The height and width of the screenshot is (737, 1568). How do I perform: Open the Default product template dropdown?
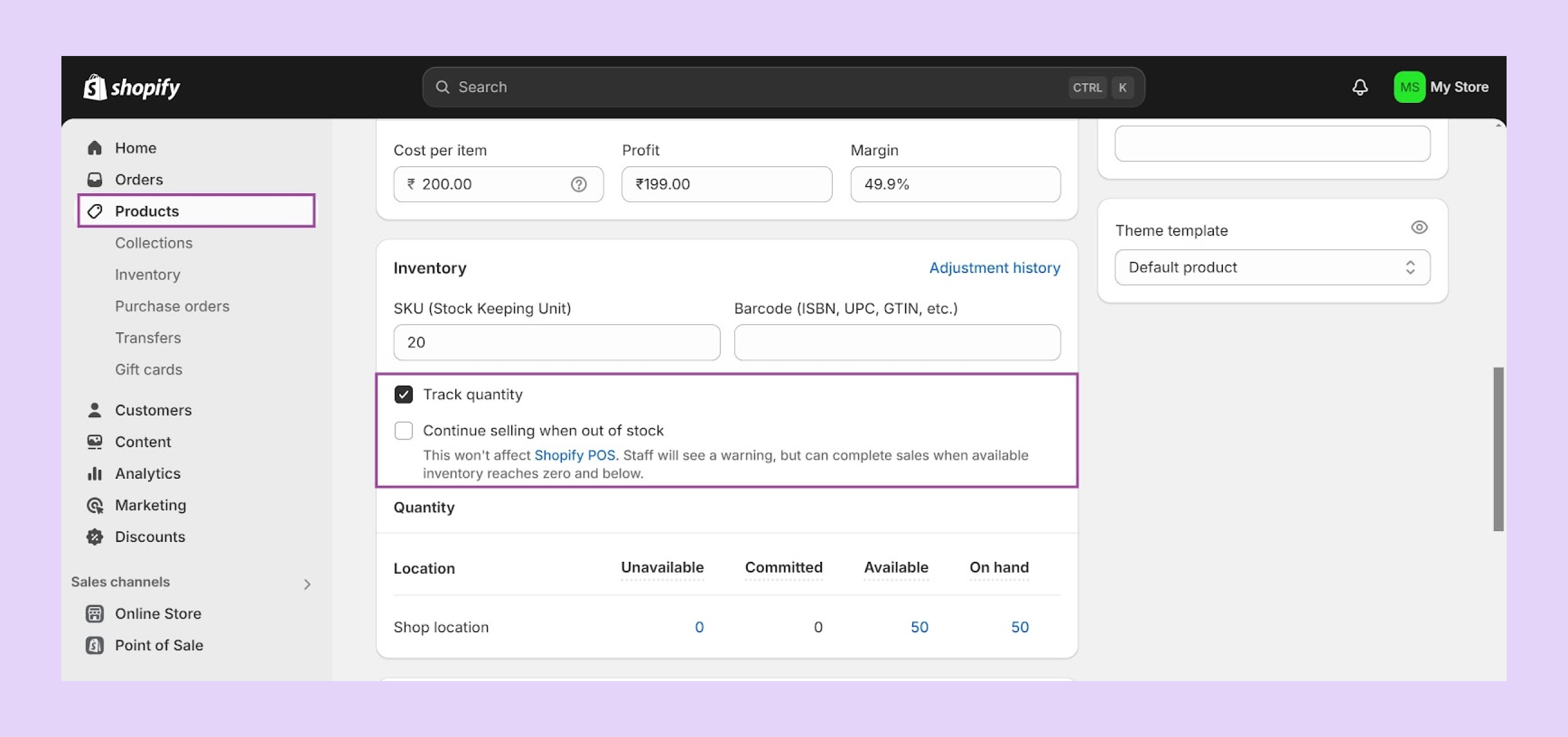1272,268
